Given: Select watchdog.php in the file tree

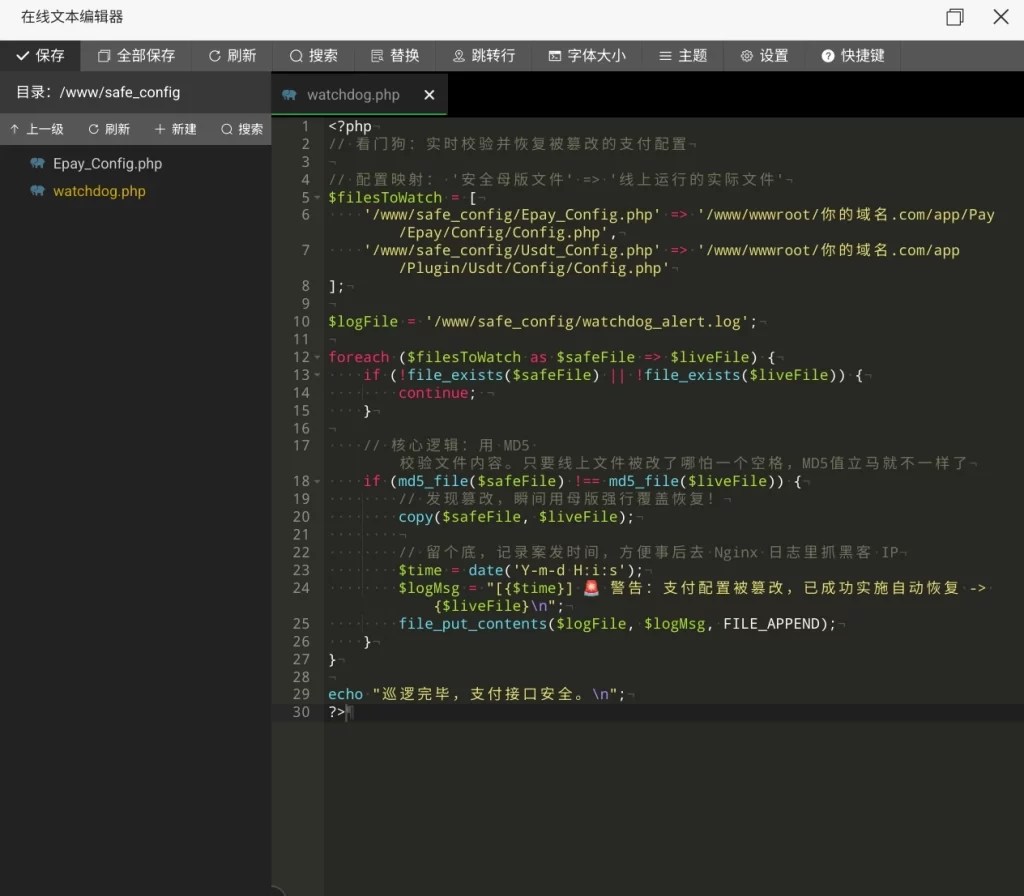Looking at the screenshot, I should (99, 191).
